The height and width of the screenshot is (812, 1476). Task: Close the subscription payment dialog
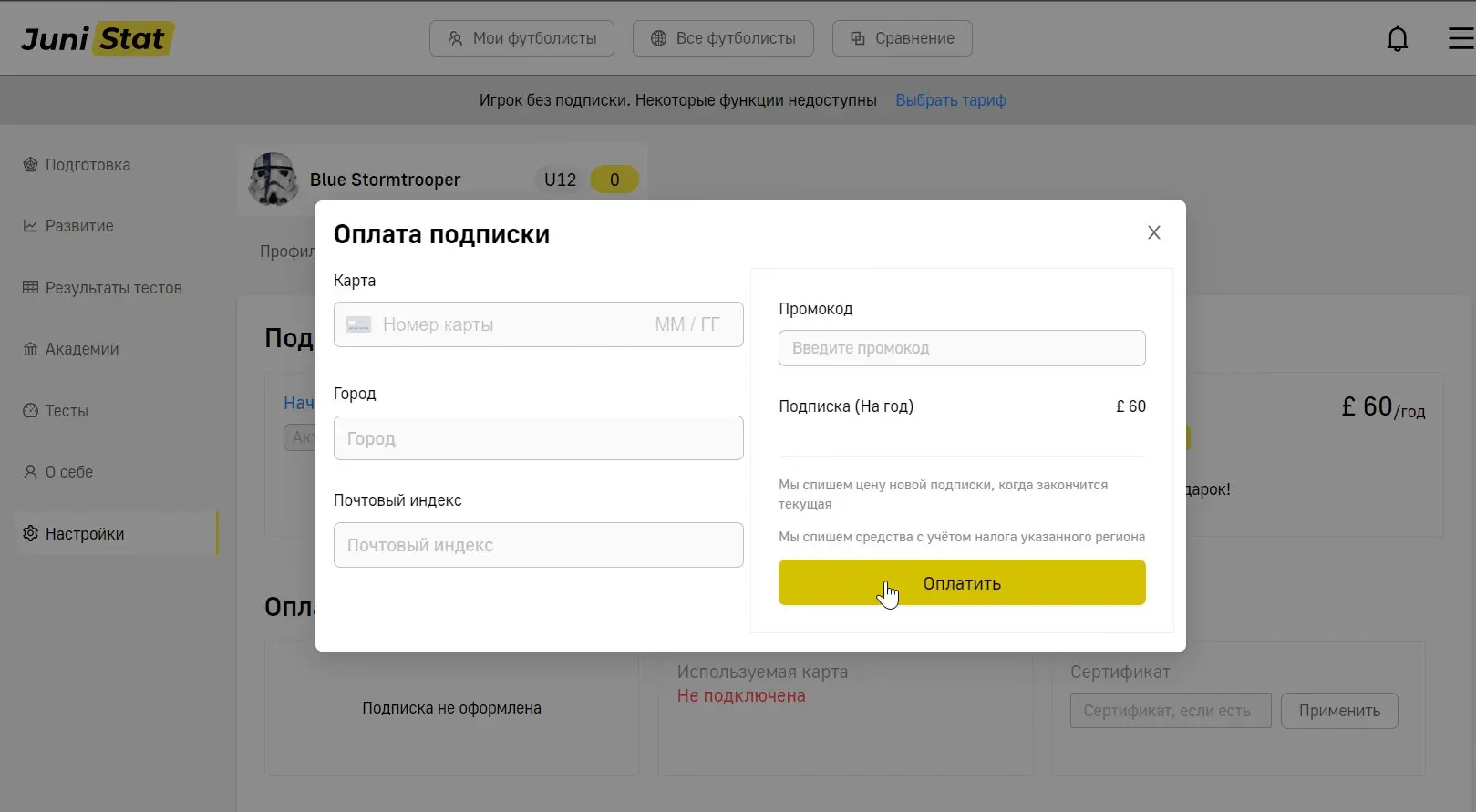[x=1153, y=232]
